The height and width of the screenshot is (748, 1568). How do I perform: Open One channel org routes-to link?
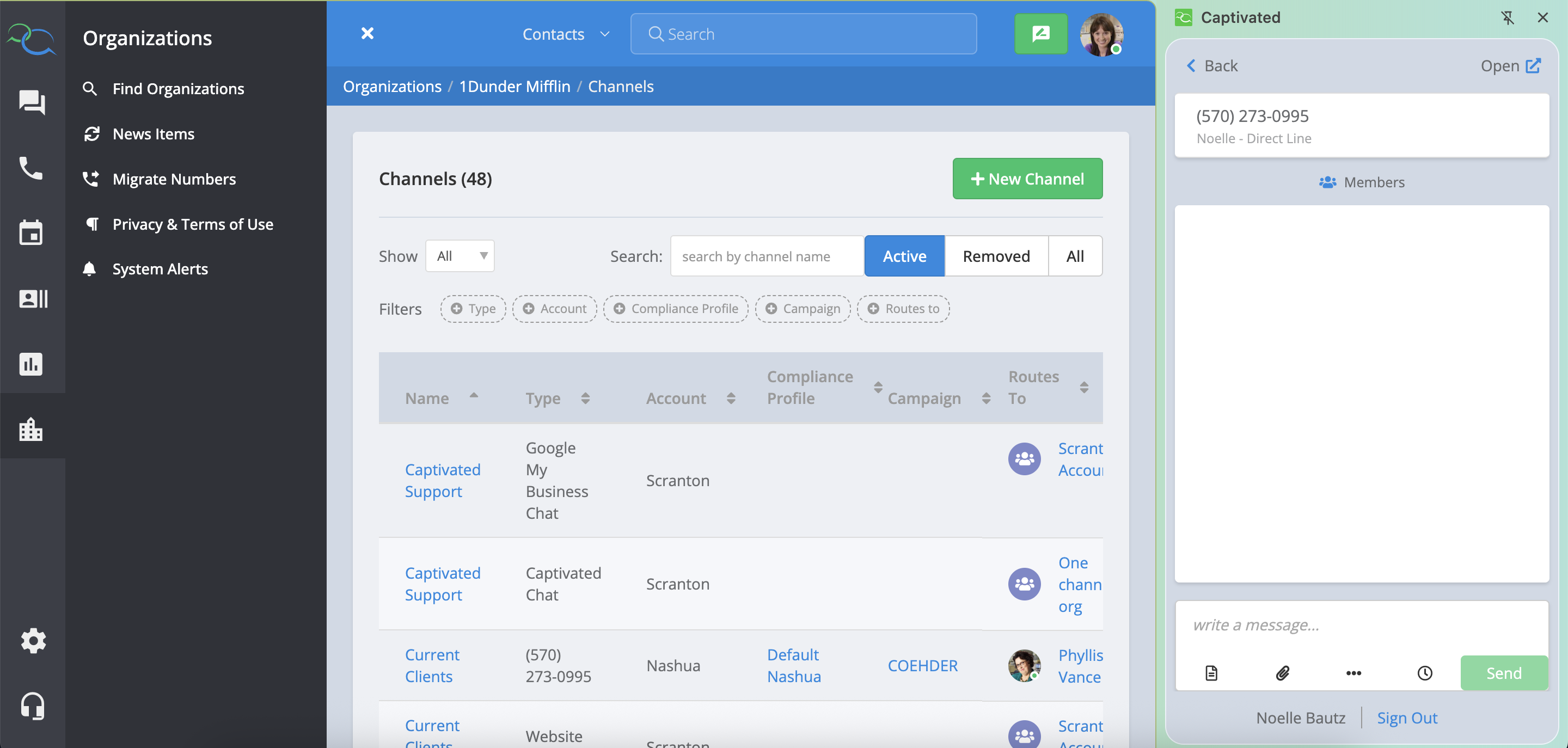[1080, 584]
